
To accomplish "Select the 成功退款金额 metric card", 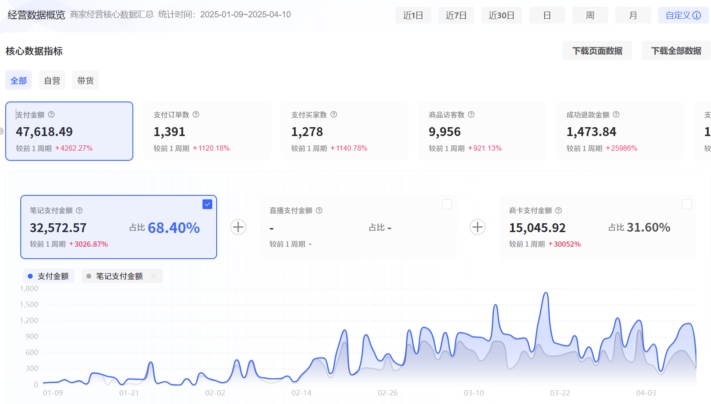I will [x=620, y=131].
